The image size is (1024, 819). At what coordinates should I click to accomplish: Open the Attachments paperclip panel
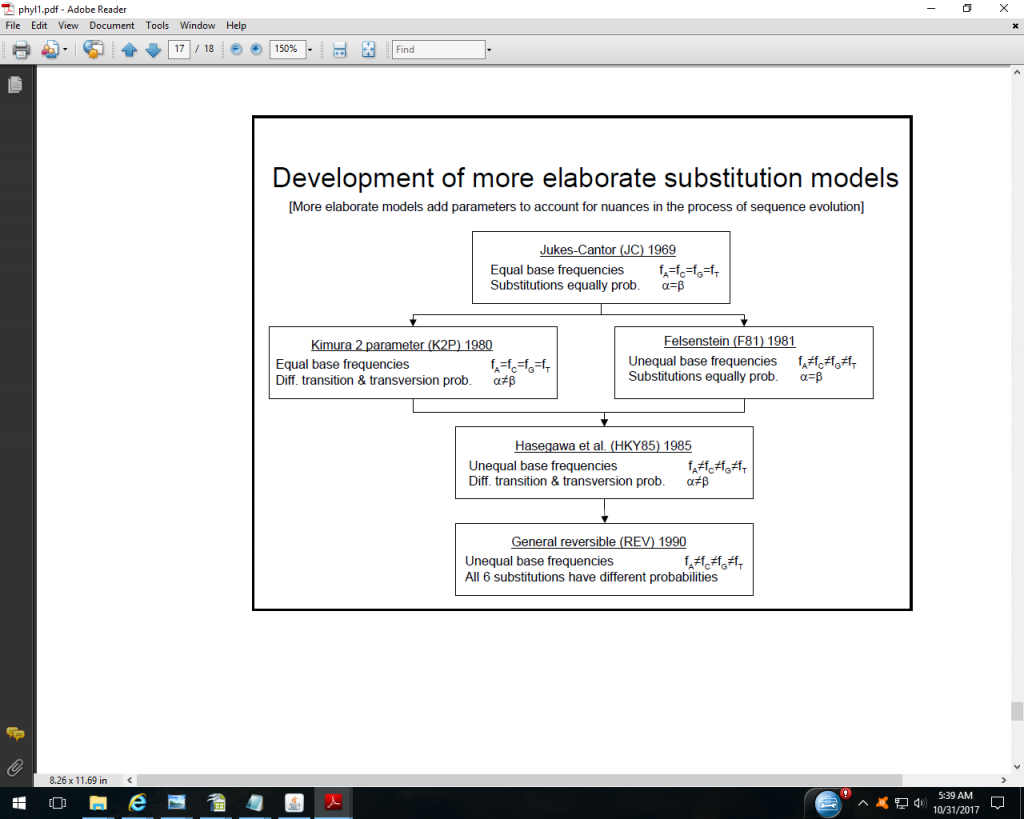tap(15, 767)
